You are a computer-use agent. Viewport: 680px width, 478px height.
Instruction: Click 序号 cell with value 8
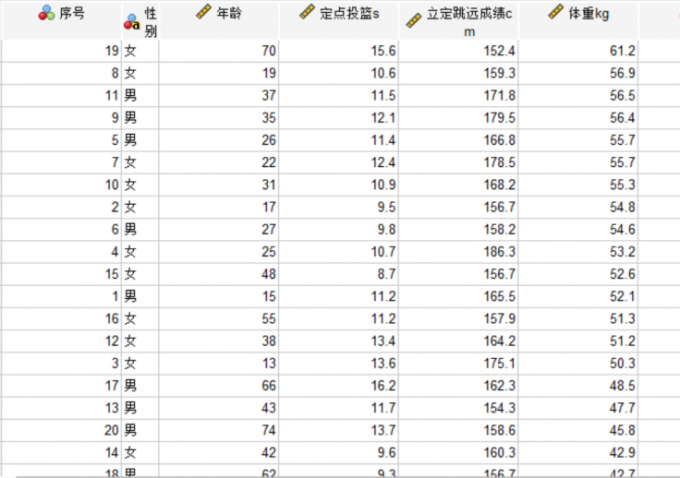tap(62, 73)
